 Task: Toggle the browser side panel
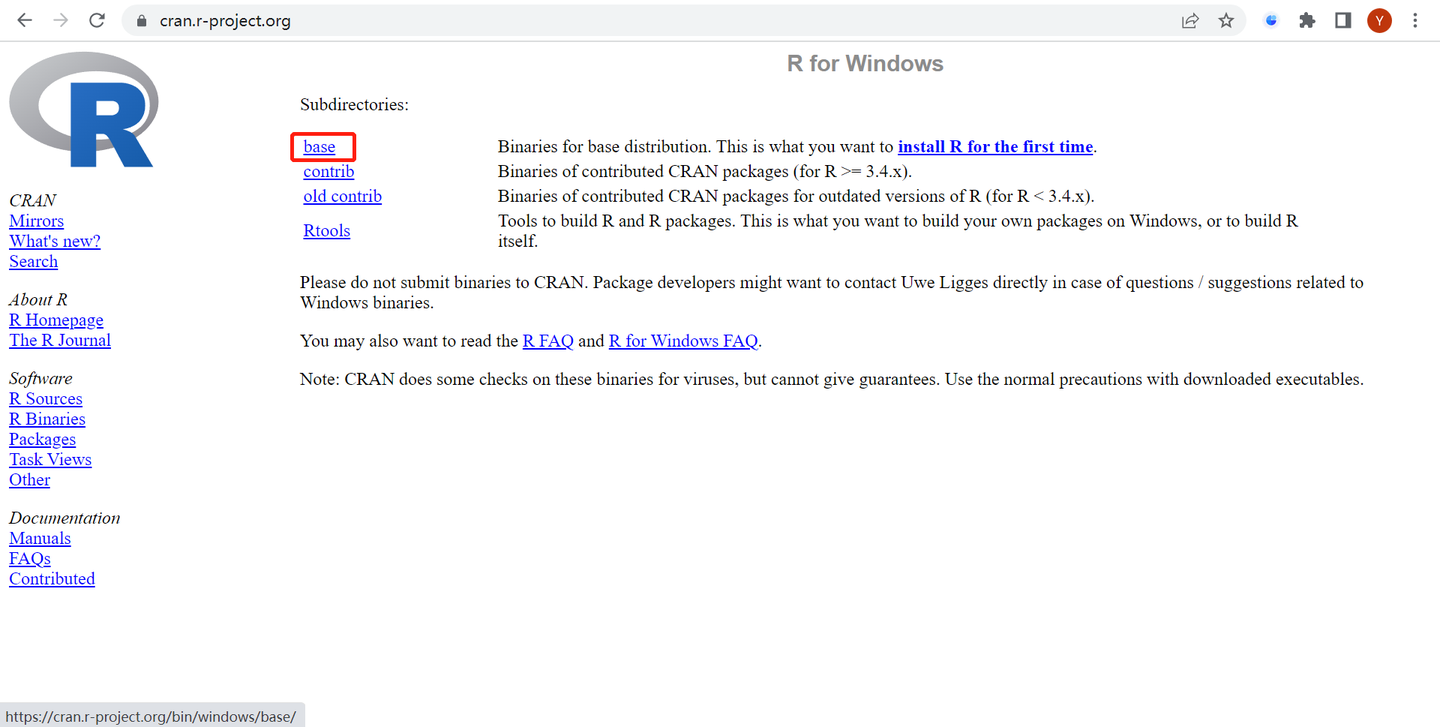click(x=1343, y=21)
